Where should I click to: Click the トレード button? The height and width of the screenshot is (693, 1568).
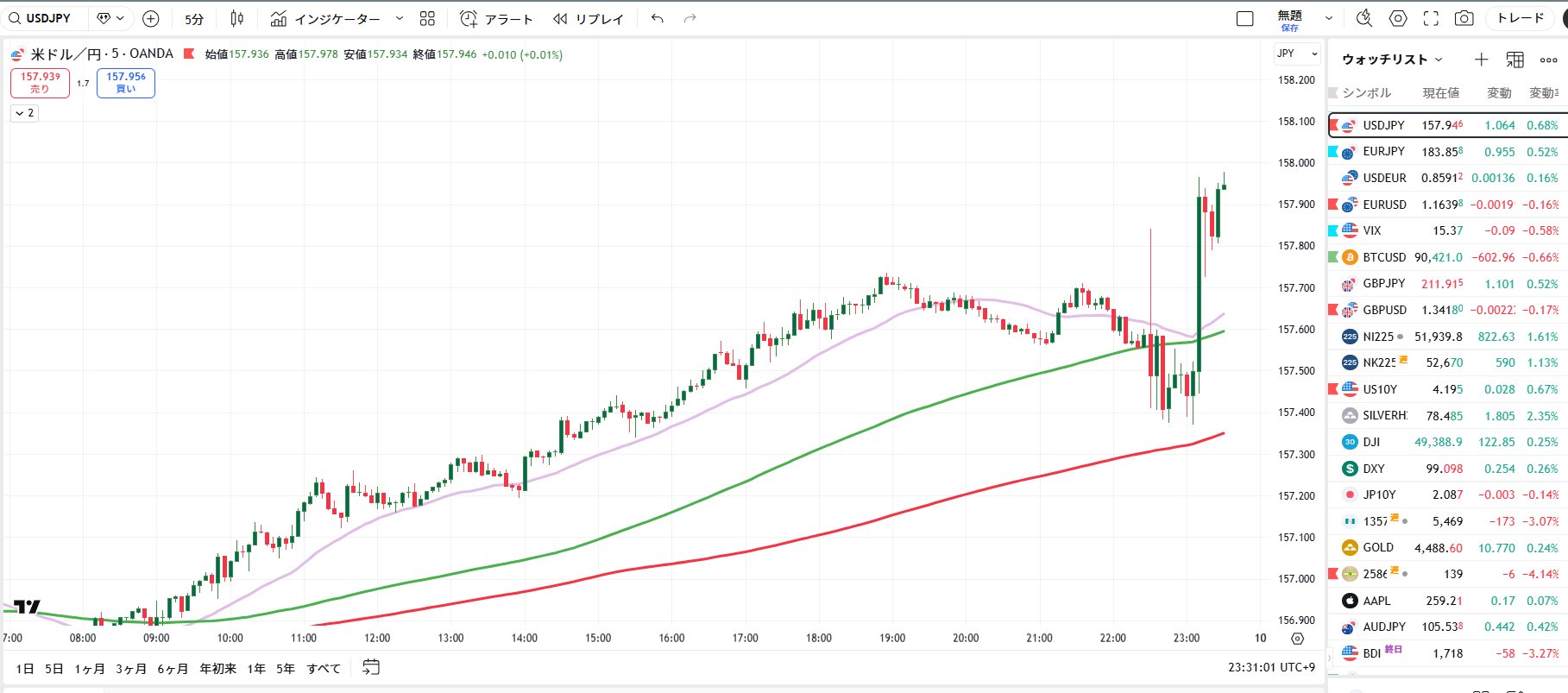pos(1521,18)
